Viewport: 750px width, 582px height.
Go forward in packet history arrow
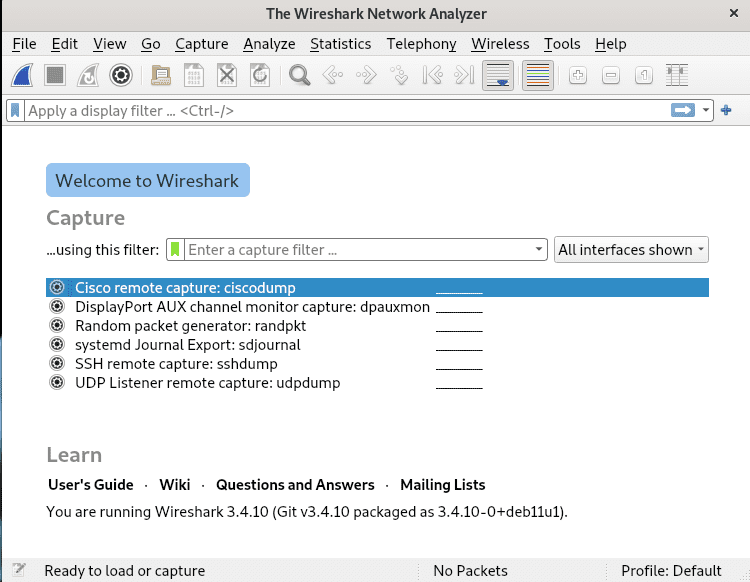coord(366,76)
